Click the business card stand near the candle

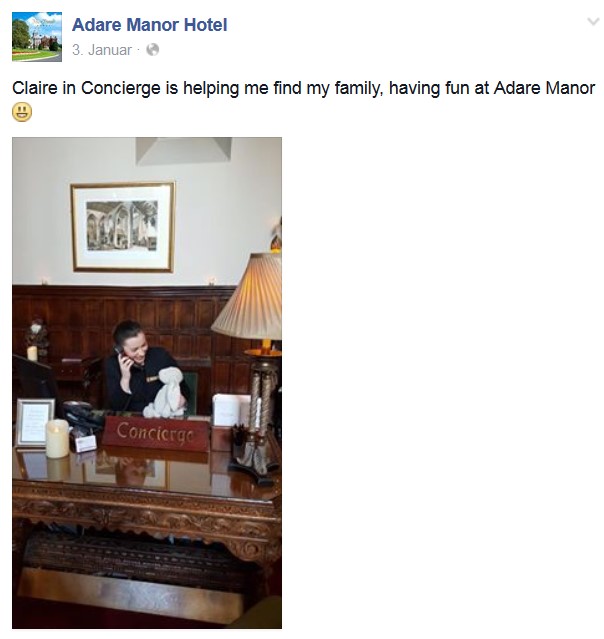coord(85,443)
